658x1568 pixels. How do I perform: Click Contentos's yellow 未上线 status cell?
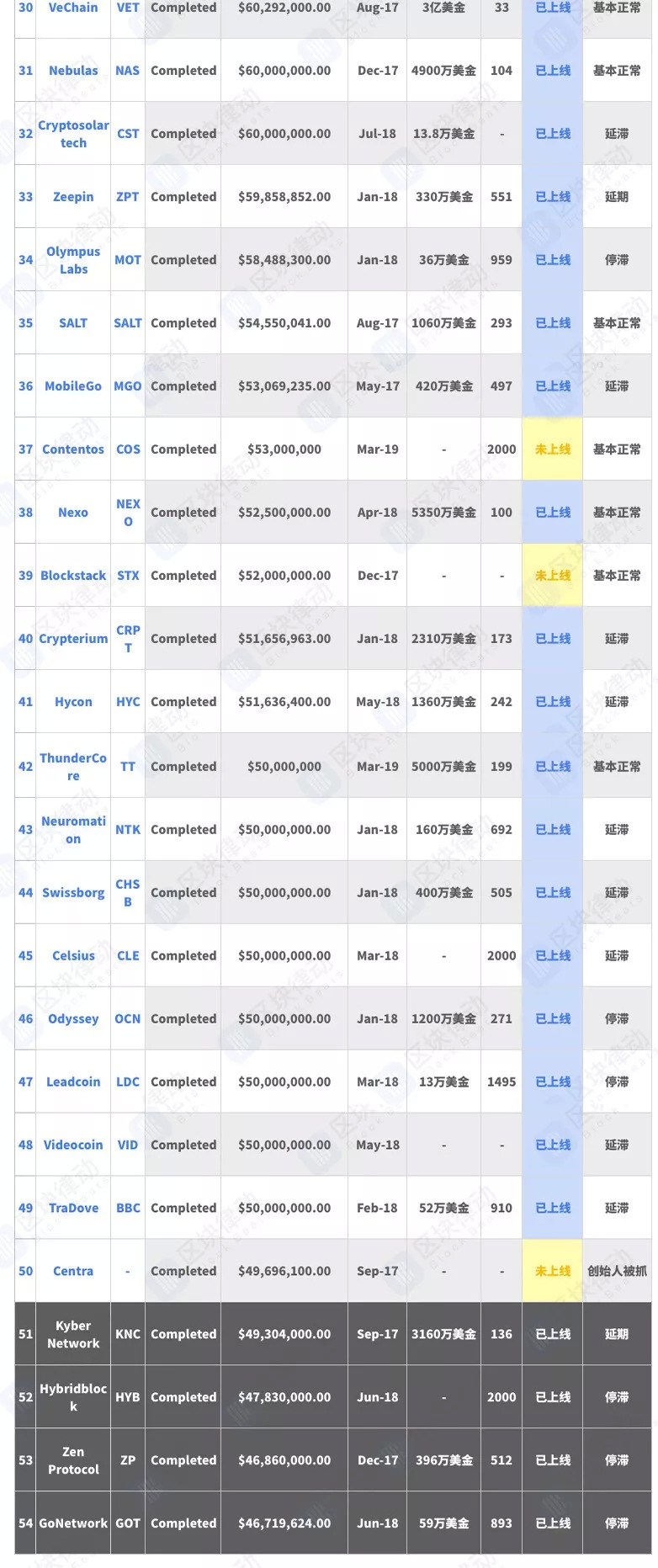point(553,449)
